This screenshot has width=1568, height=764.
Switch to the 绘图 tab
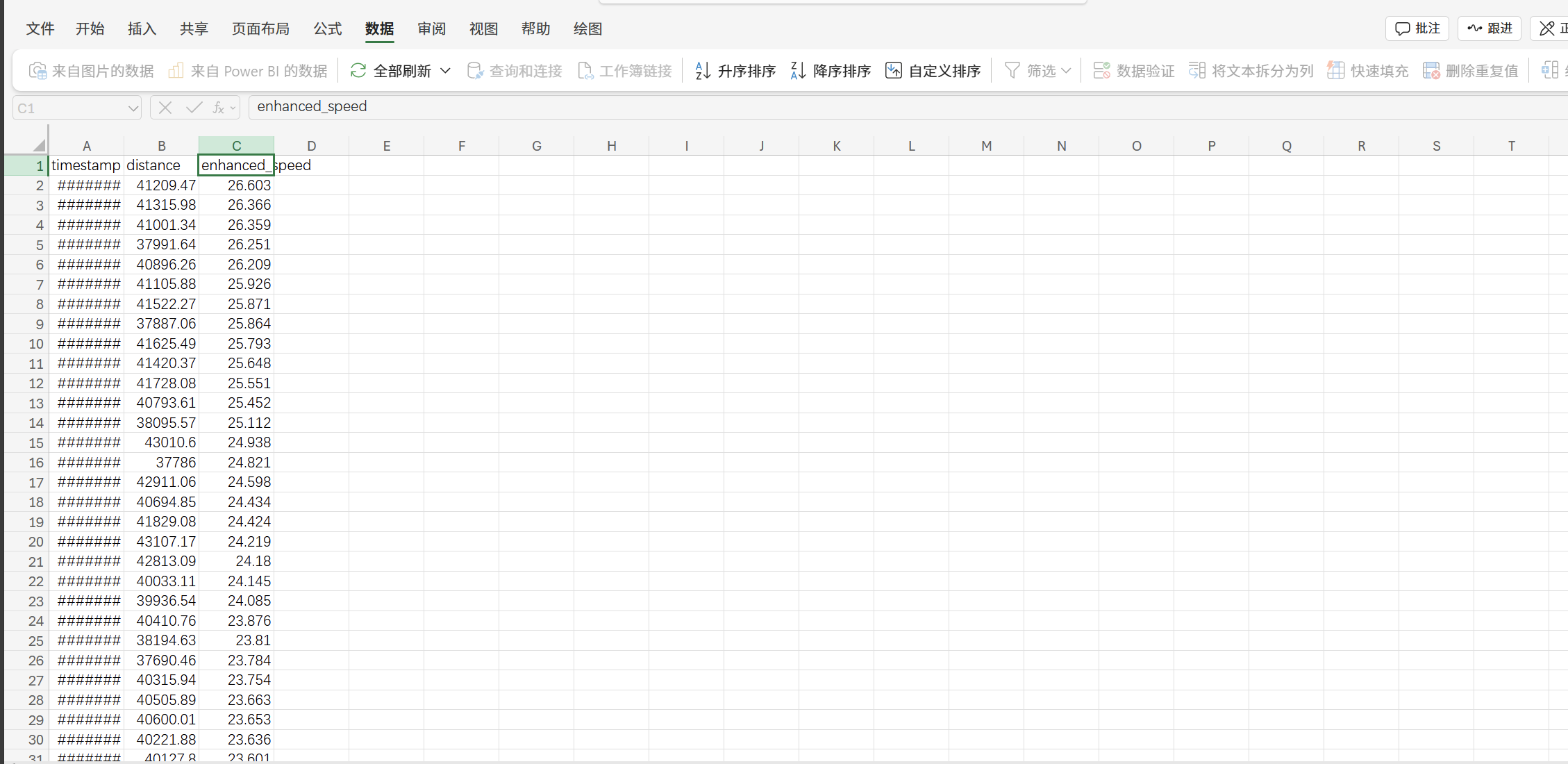click(x=588, y=28)
